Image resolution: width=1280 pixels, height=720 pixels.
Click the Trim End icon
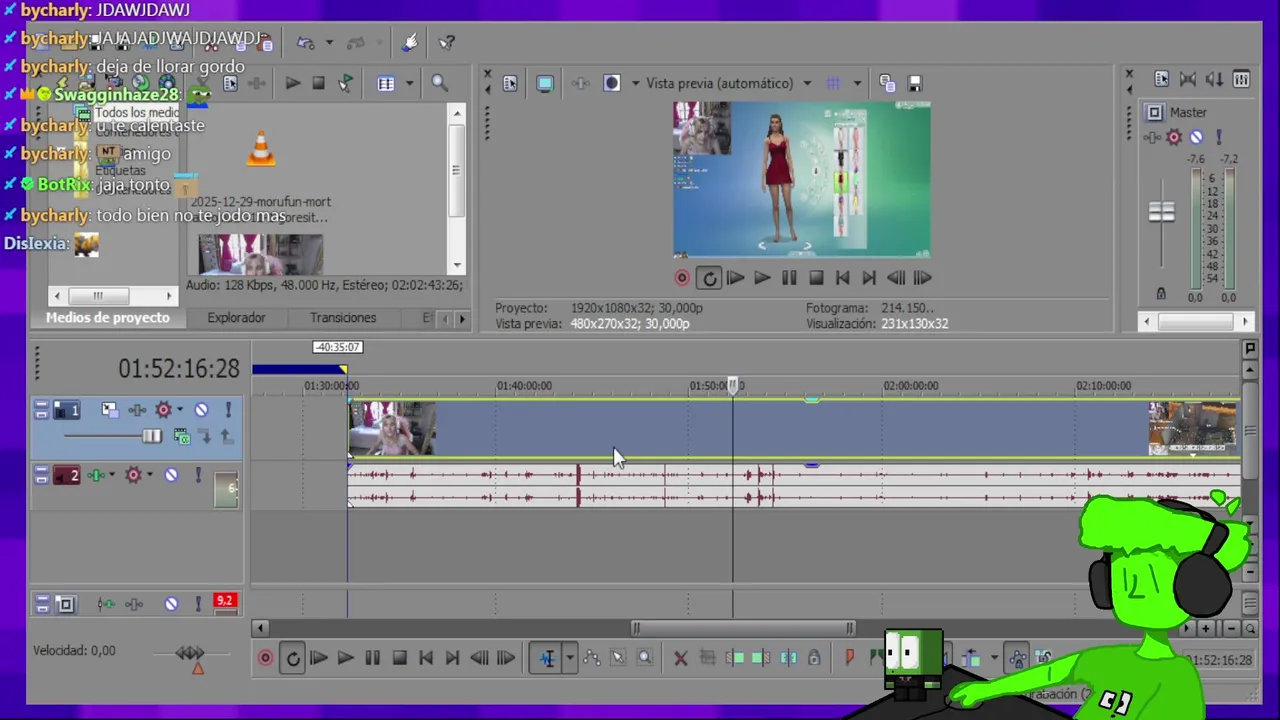pyautogui.click(x=761, y=658)
